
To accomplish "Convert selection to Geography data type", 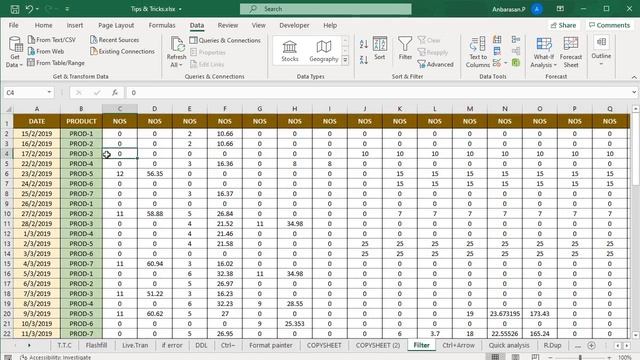I will pos(324,51).
